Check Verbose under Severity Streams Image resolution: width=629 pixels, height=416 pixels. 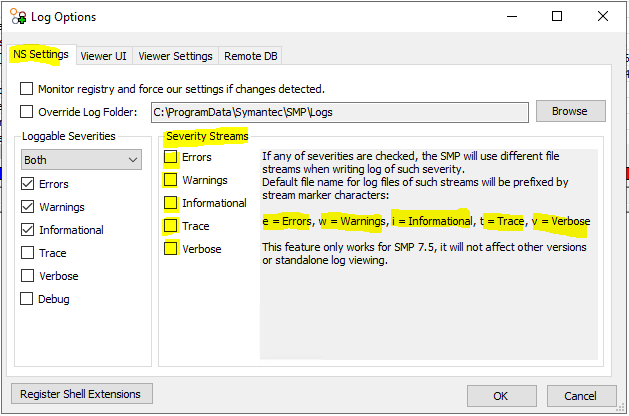(170, 248)
